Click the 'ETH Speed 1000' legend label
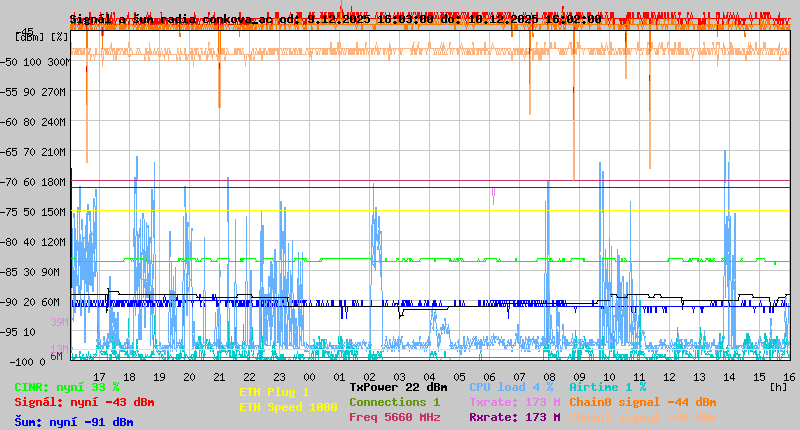 [x=288, y=407]
